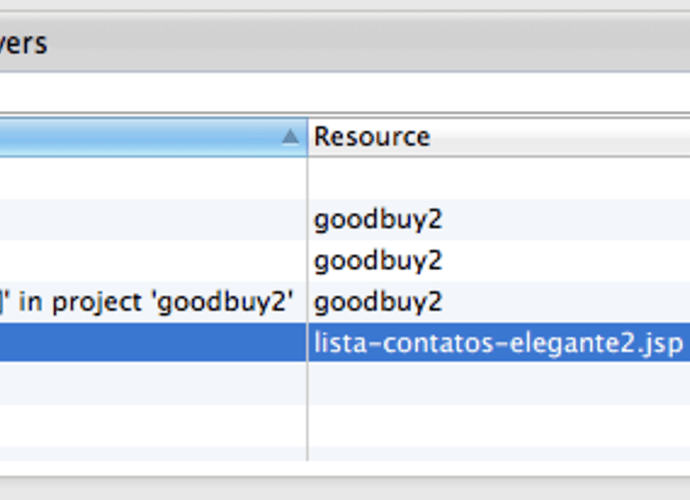This screenshot has width=690, height=500.
Task: Click the empty description cell in the top row
Action: [153, 178]
